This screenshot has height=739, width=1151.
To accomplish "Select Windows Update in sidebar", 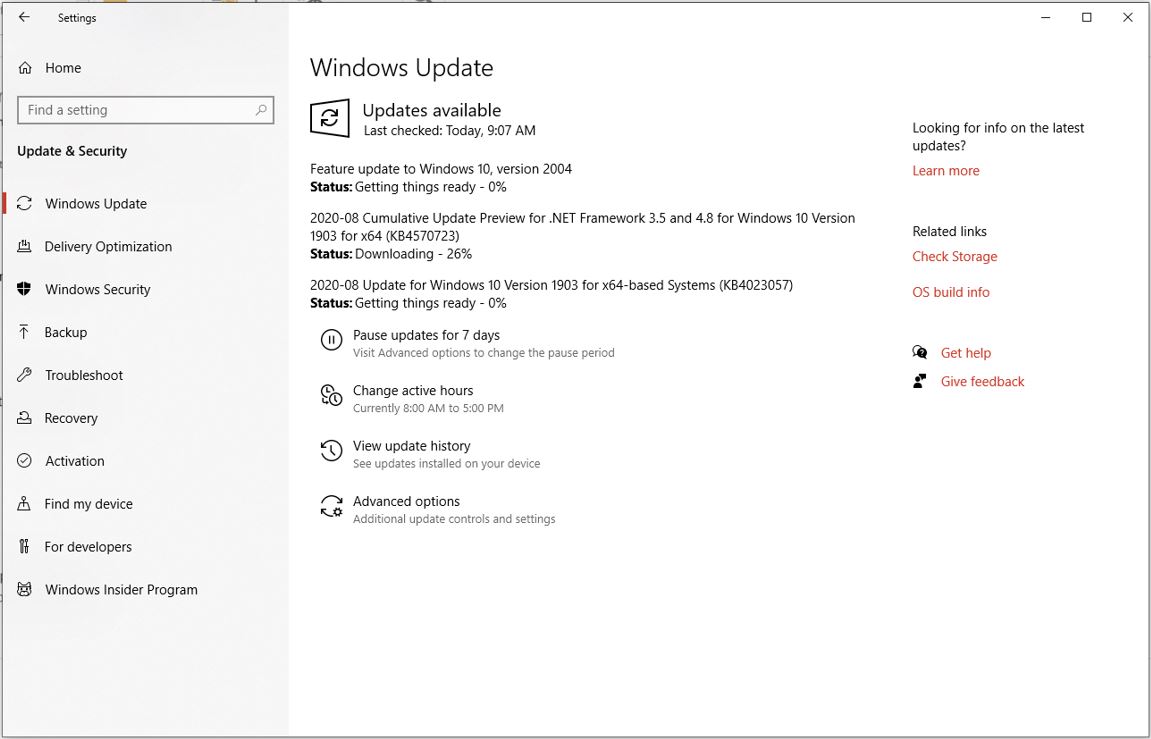I will coord(95,203).
